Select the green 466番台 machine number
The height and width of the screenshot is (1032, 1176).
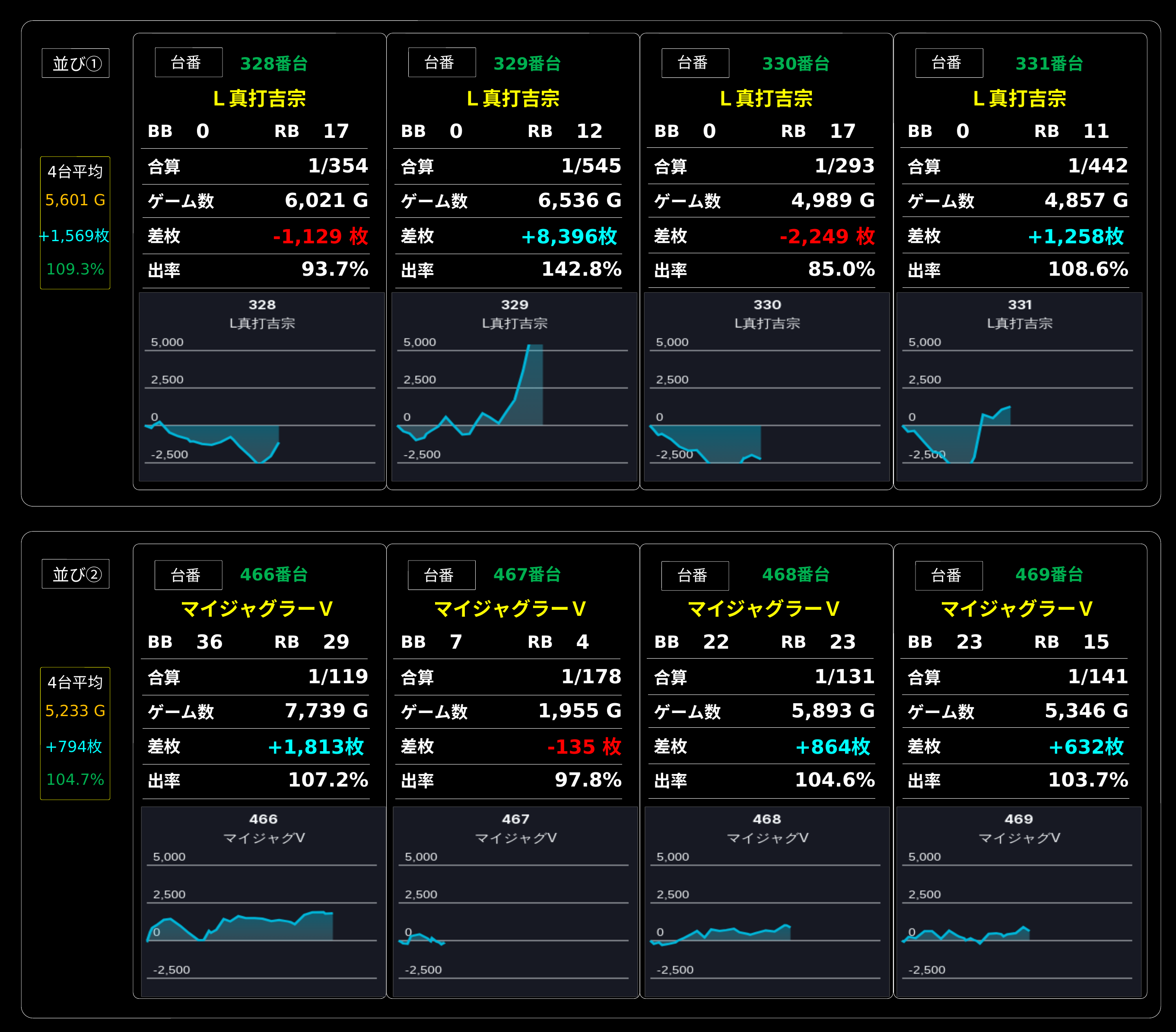(x=274, y=574)
